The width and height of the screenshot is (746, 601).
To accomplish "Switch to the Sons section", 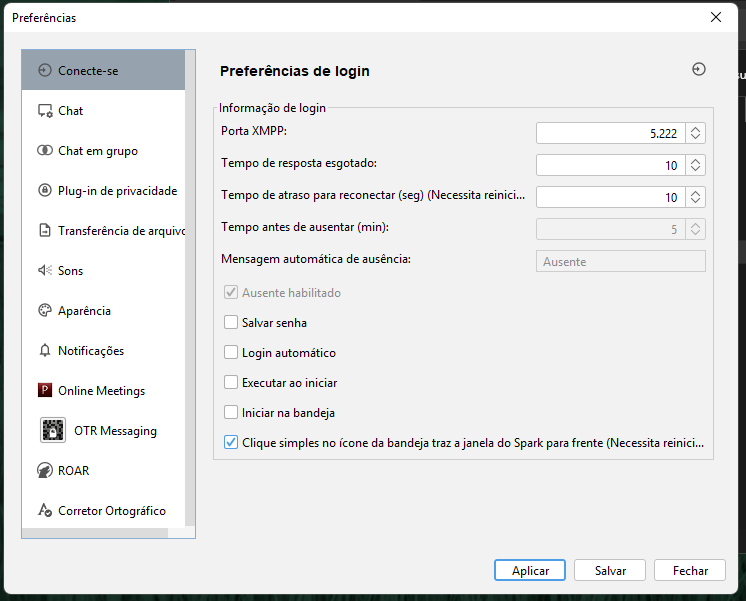I will coord(103,270).
